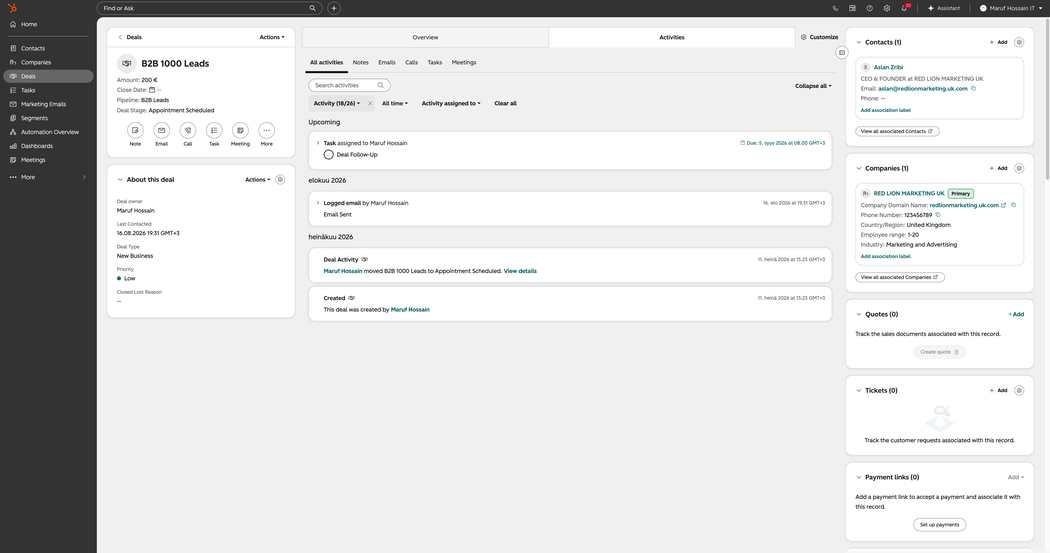
Task: Open the Activity assigned to dropdown
Action: [451, 104]
